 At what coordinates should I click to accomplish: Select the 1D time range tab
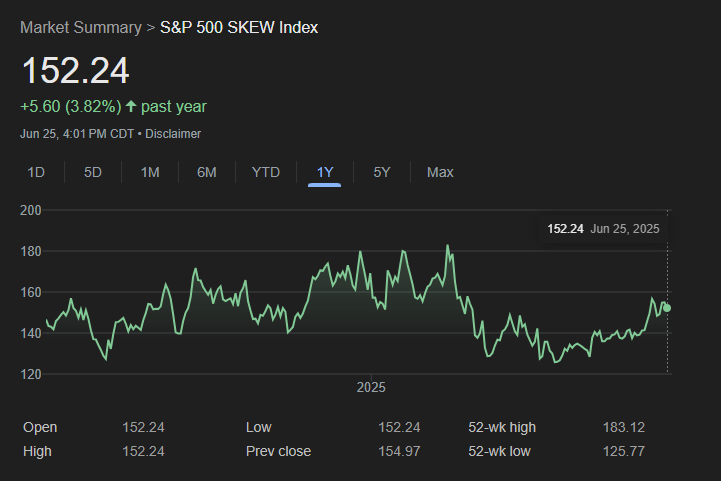click(36, 172)
